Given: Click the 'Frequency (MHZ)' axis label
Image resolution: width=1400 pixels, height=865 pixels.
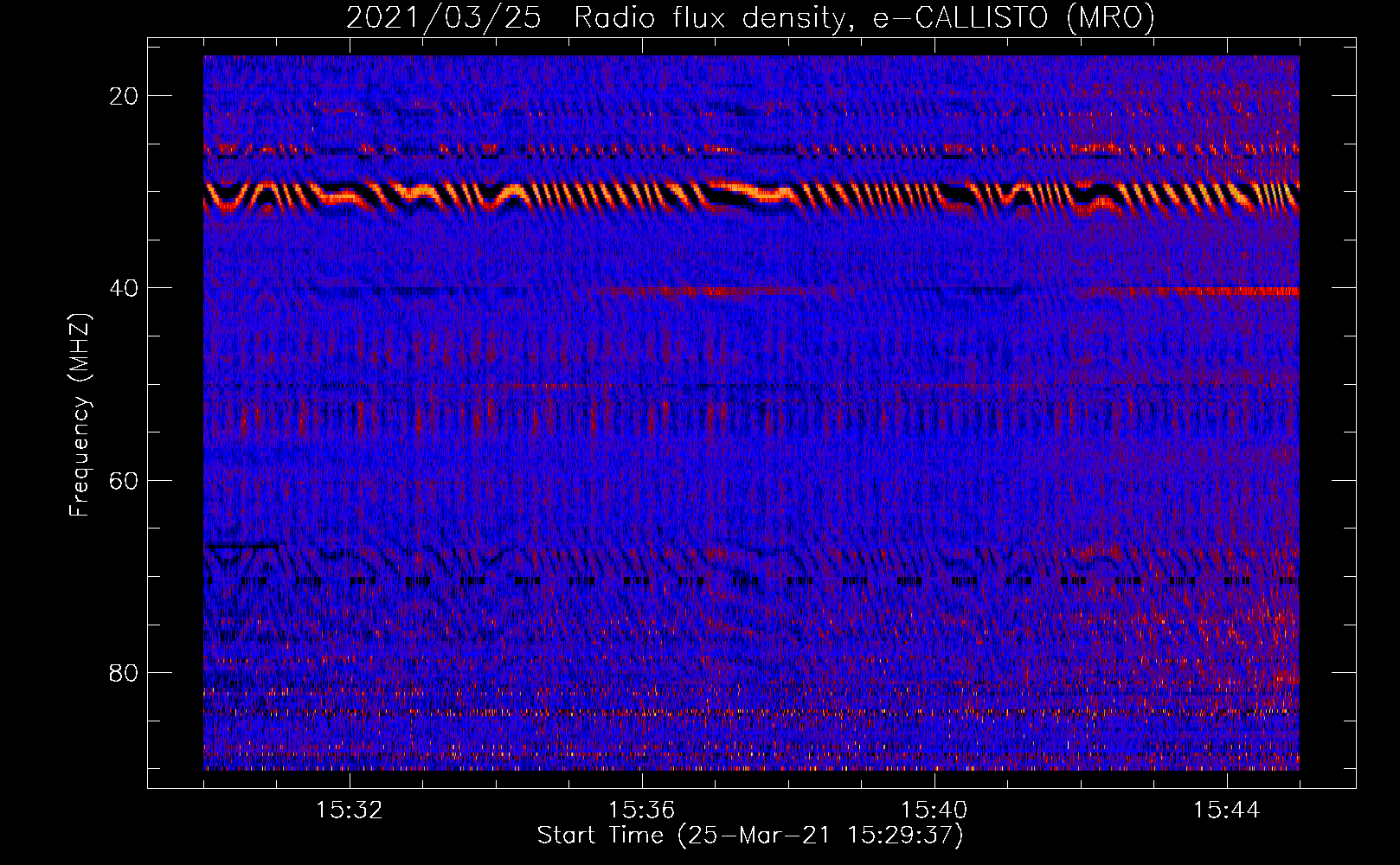Looking at the screenshot, I should [80, 415].
